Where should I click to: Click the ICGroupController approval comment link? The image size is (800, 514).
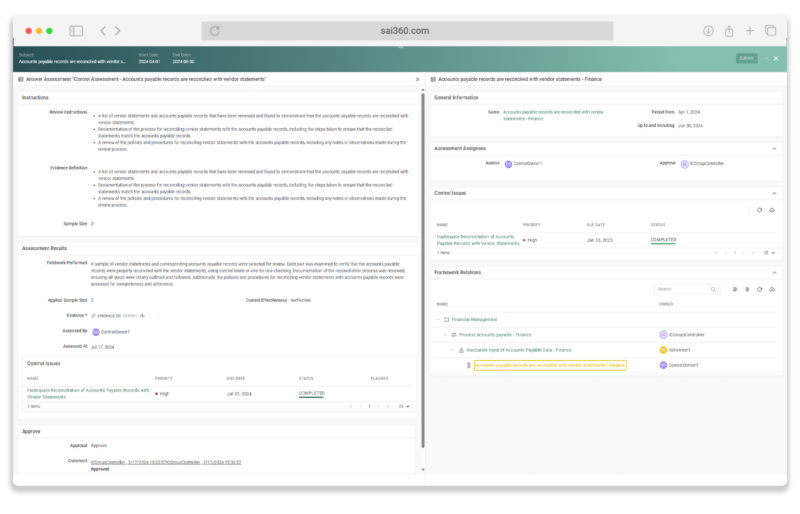click(x=166, y=462)
